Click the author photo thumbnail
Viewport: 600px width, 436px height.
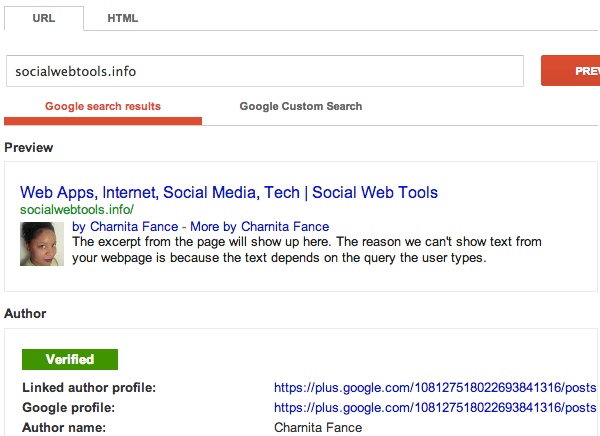pyautogui.click(x=42, y=243)
